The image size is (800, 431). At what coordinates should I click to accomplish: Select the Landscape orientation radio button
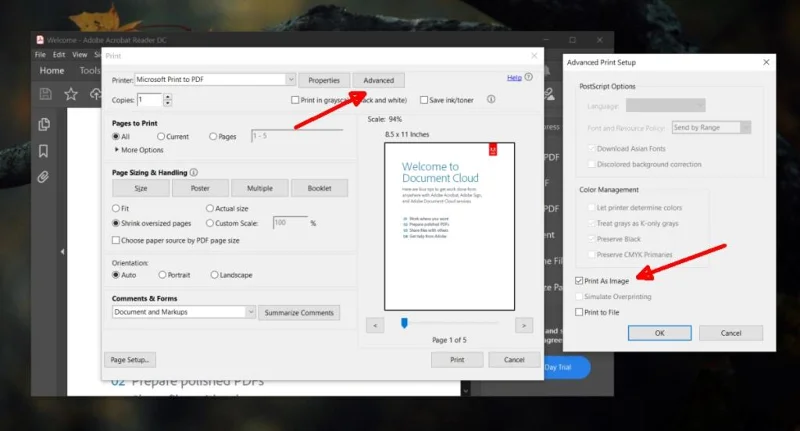(214, 275)
